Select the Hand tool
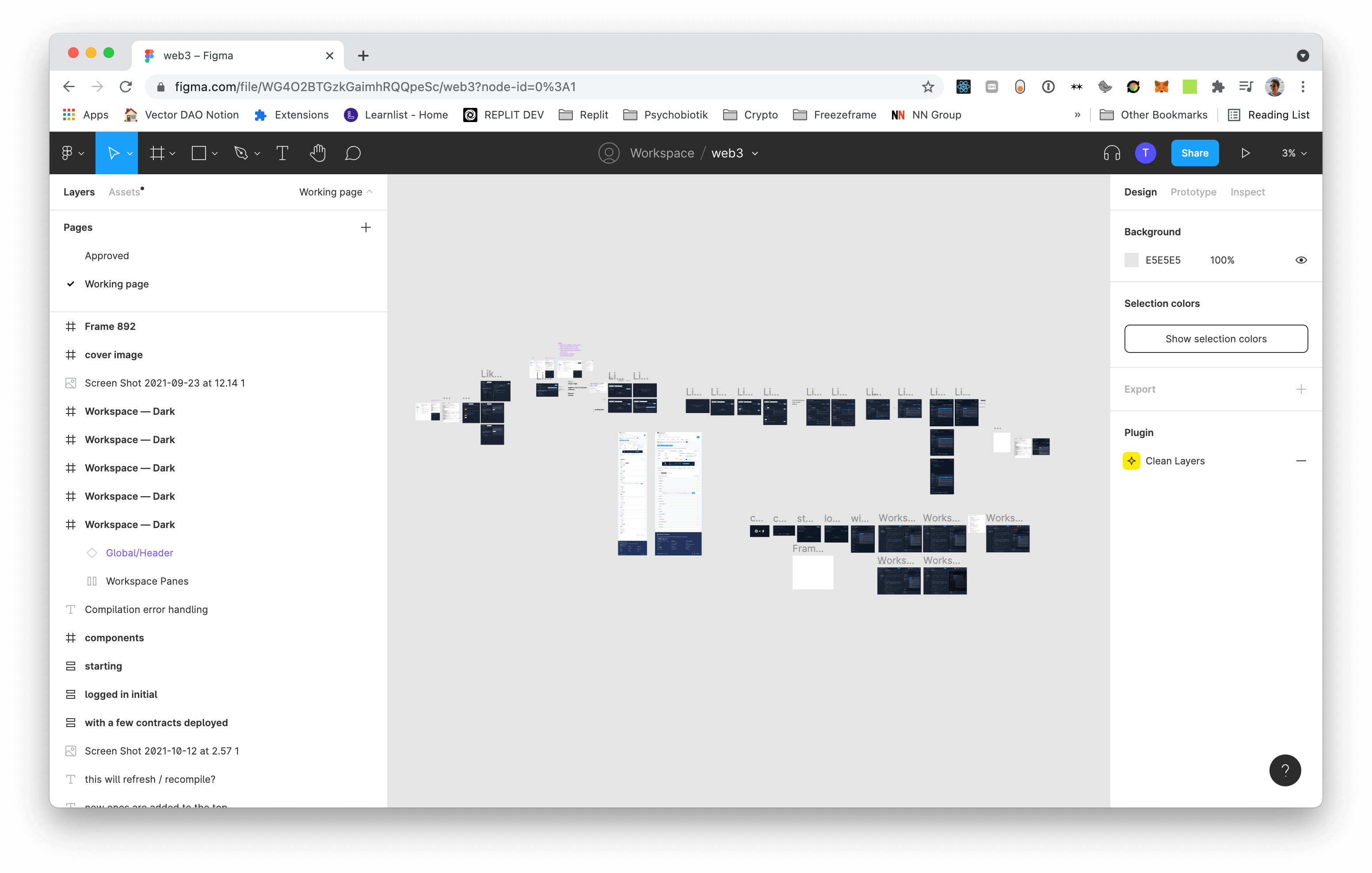The height and width of the screenshot is (873, 1372). (317, 153)
